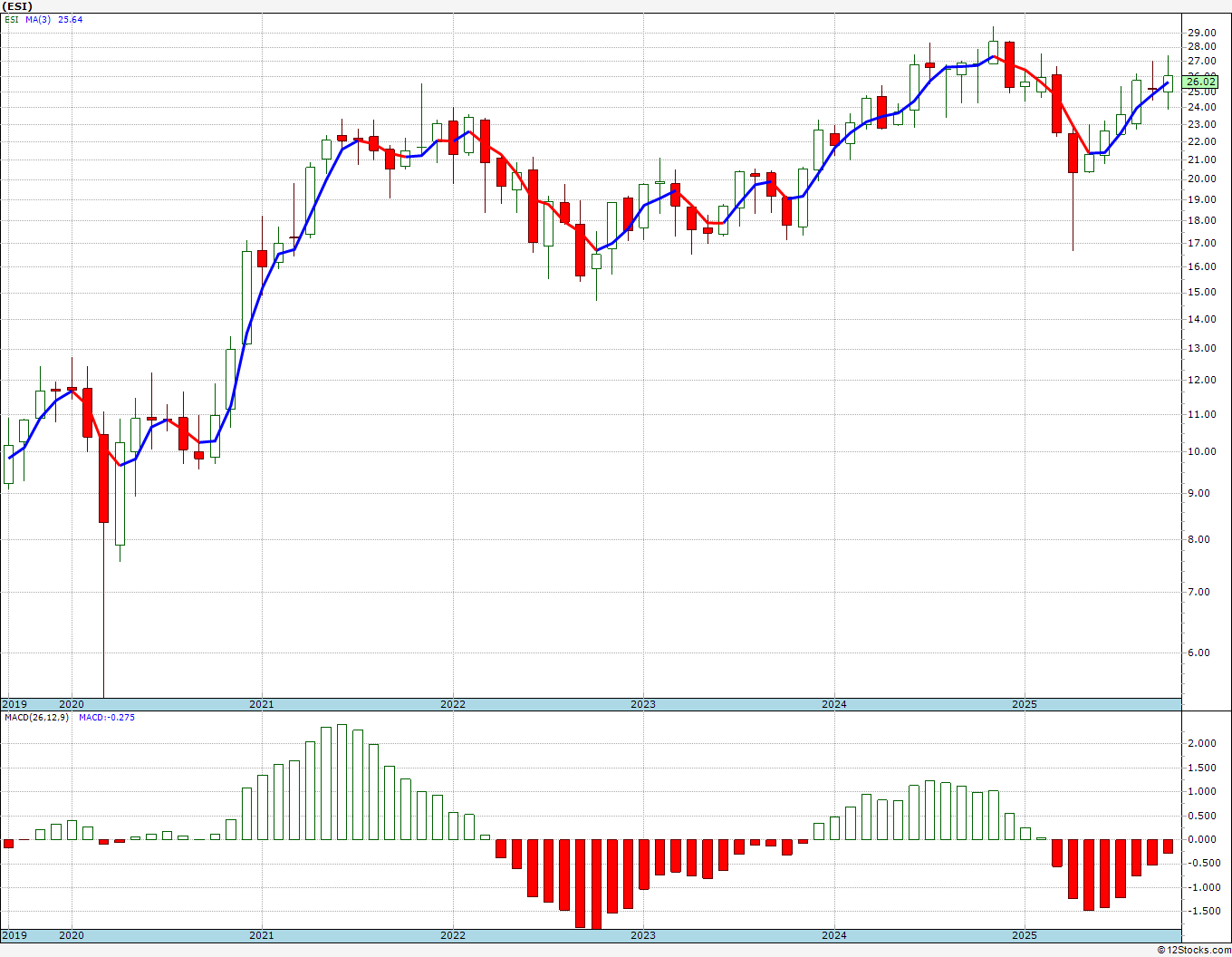This screenshot has height=957, width=1232.
Task: Click 2025 on the price chart time axis
Action: tap(1025, 704)
